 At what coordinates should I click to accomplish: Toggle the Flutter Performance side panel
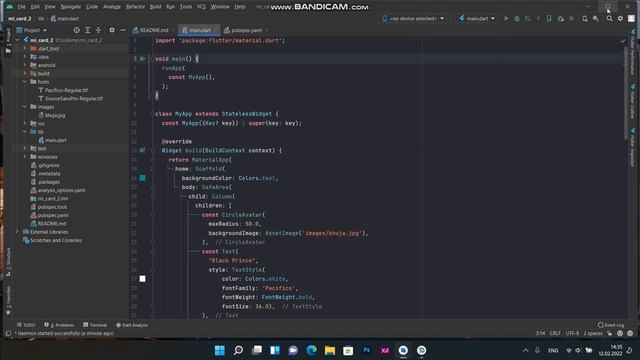point(632,51)
